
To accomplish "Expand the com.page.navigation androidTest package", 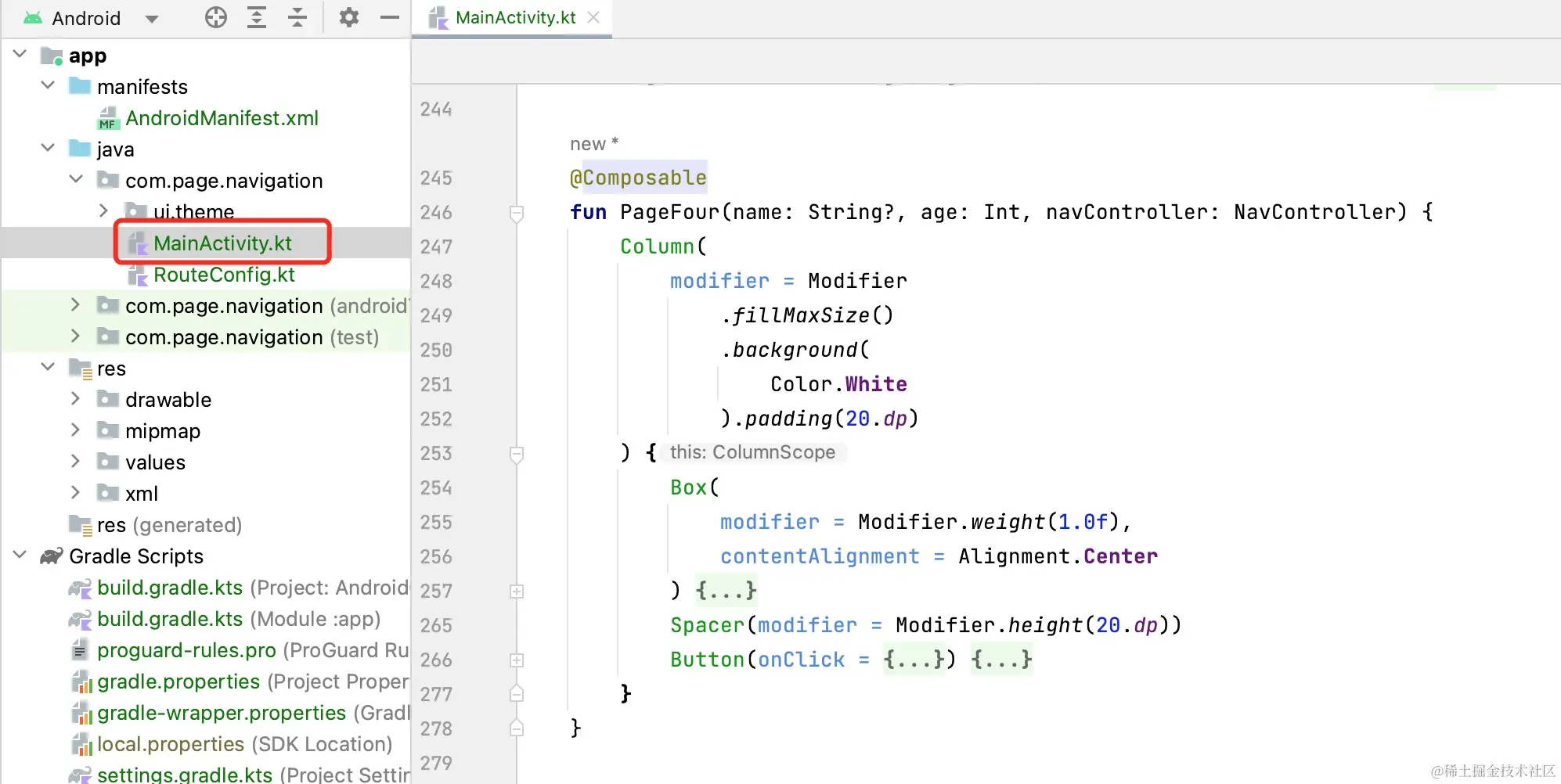I will [x=75, y=305].
